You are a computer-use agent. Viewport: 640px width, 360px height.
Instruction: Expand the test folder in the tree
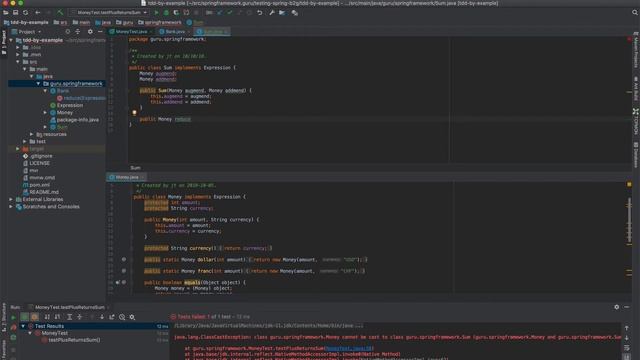(x=25, y=142)
